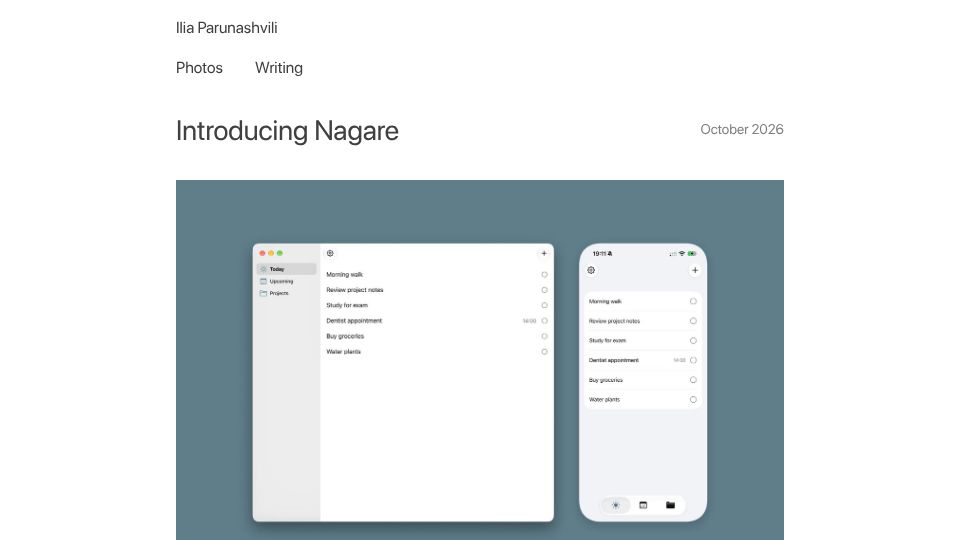Viewport: 960px width, 540px height.
Task: Check off Review project notes on phone
Action: point(693,321)
